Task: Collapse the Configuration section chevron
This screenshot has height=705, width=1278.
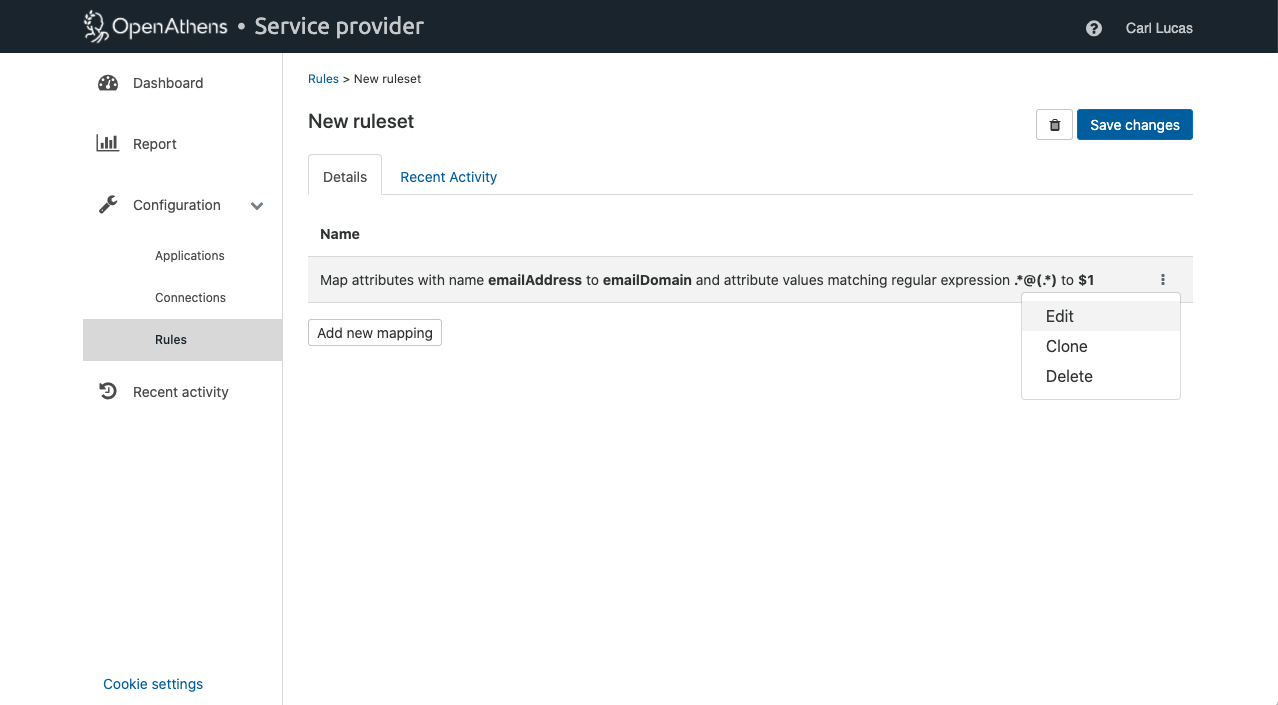Action: (x=257, y=206)
